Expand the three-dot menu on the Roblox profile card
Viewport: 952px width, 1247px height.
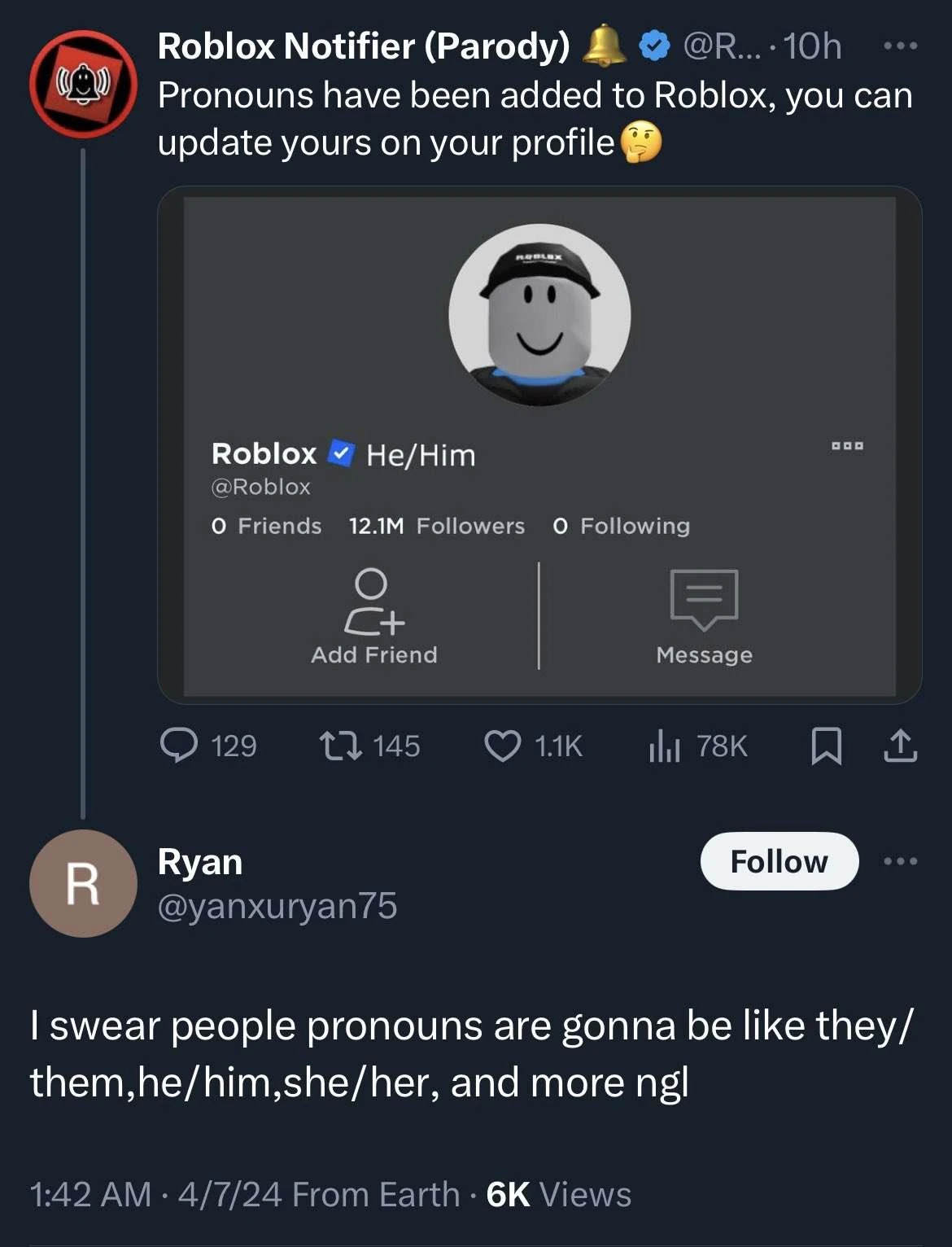coord(847,445)
